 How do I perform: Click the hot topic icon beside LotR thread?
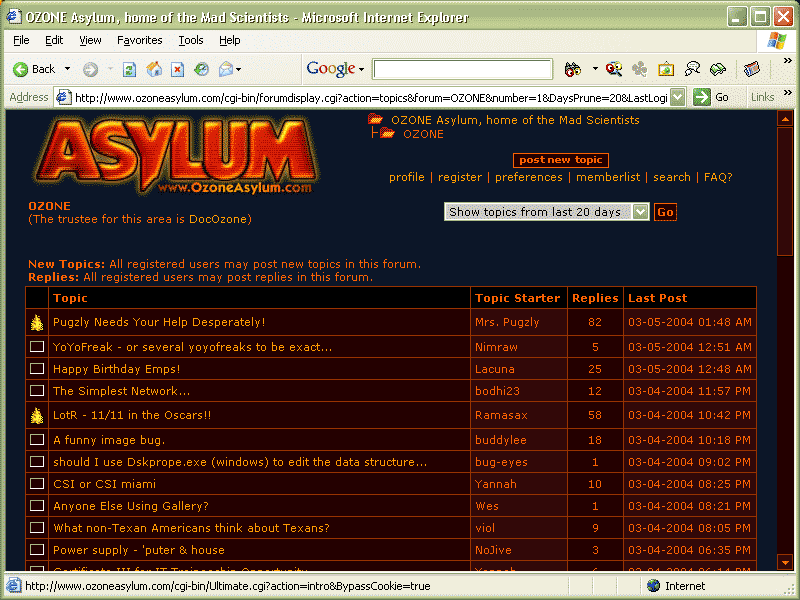click(37, 415)
